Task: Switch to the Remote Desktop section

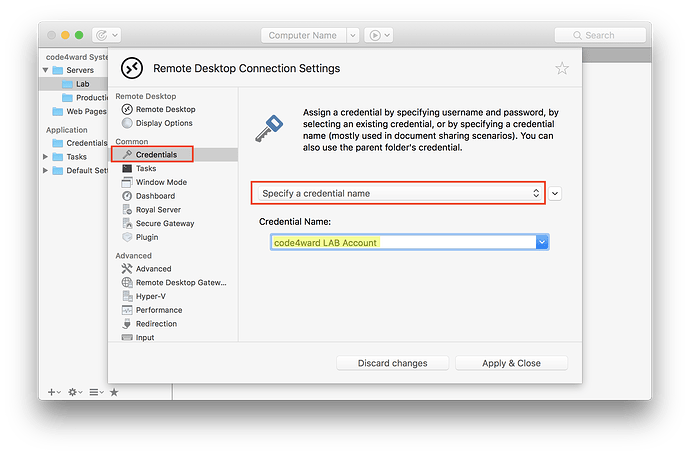Action: tap(165, 109)
